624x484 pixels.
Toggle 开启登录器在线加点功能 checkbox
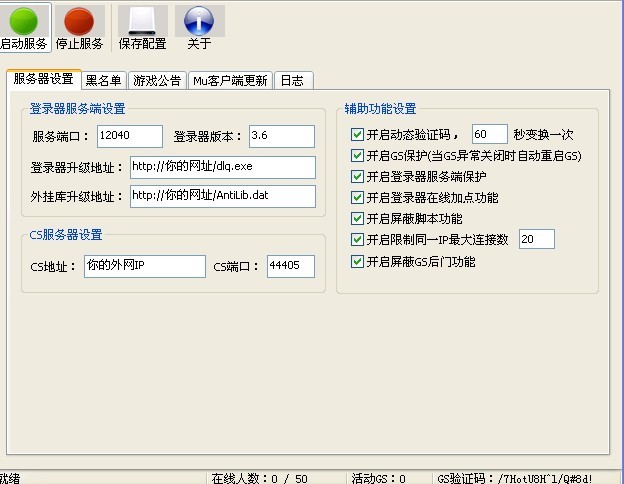(x=358, y=198)
